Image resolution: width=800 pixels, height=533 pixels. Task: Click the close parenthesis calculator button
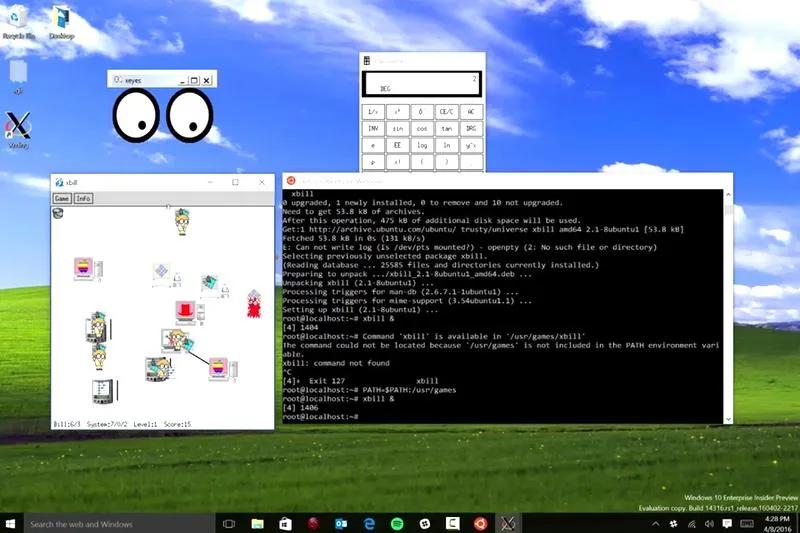pyautogui.click(x=446, y=162)
